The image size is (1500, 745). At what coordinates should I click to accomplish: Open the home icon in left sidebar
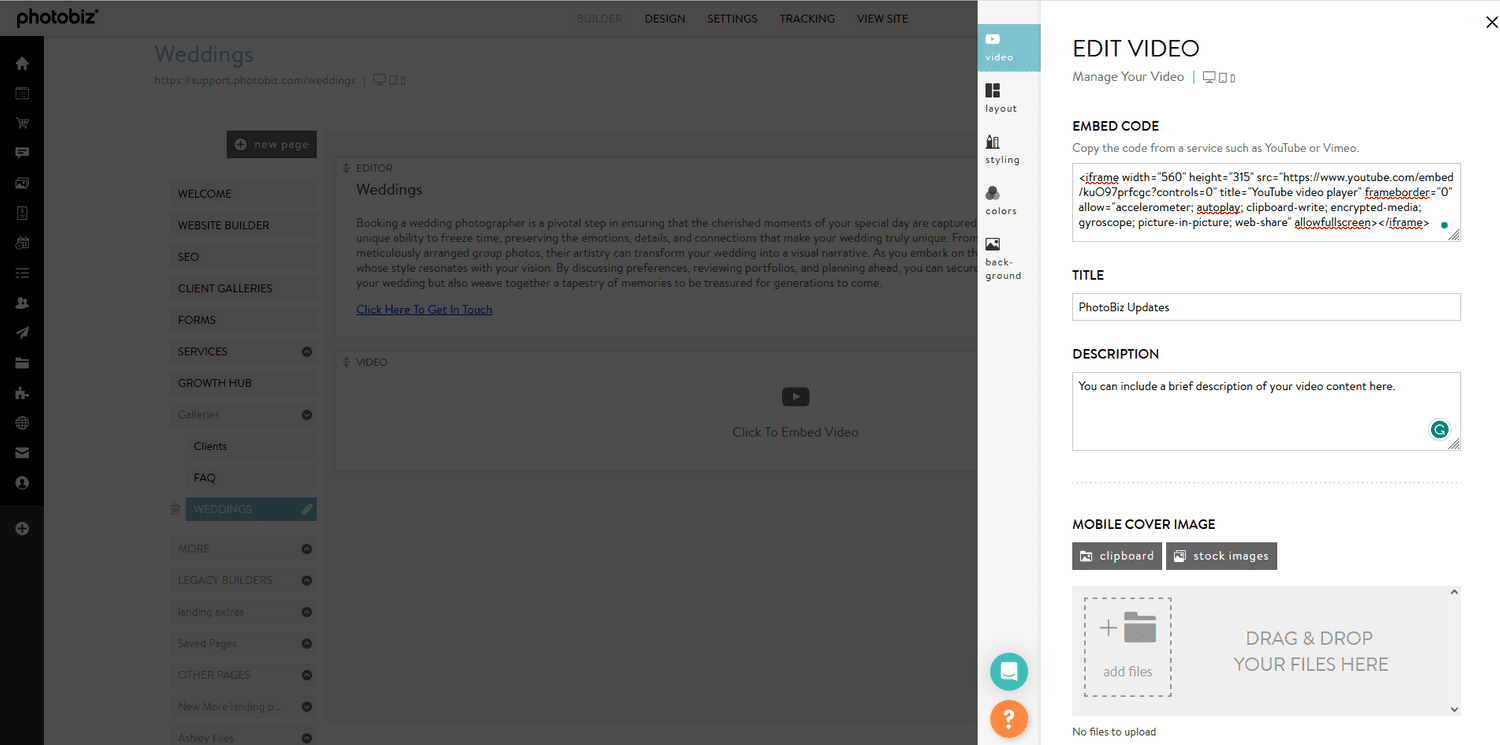22,63
